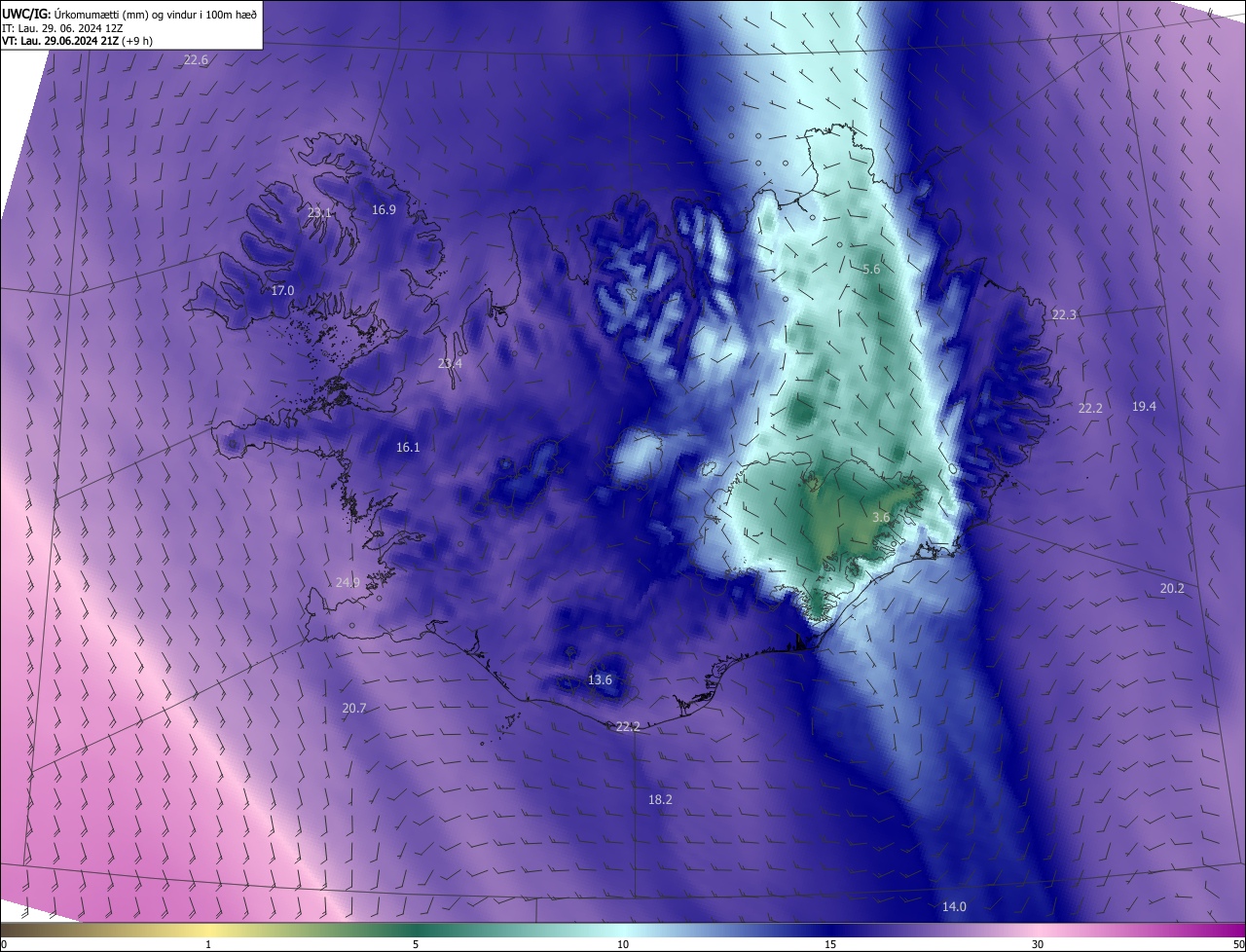
Task: Click the legend tick labeled 5
Action: (416, 944)
